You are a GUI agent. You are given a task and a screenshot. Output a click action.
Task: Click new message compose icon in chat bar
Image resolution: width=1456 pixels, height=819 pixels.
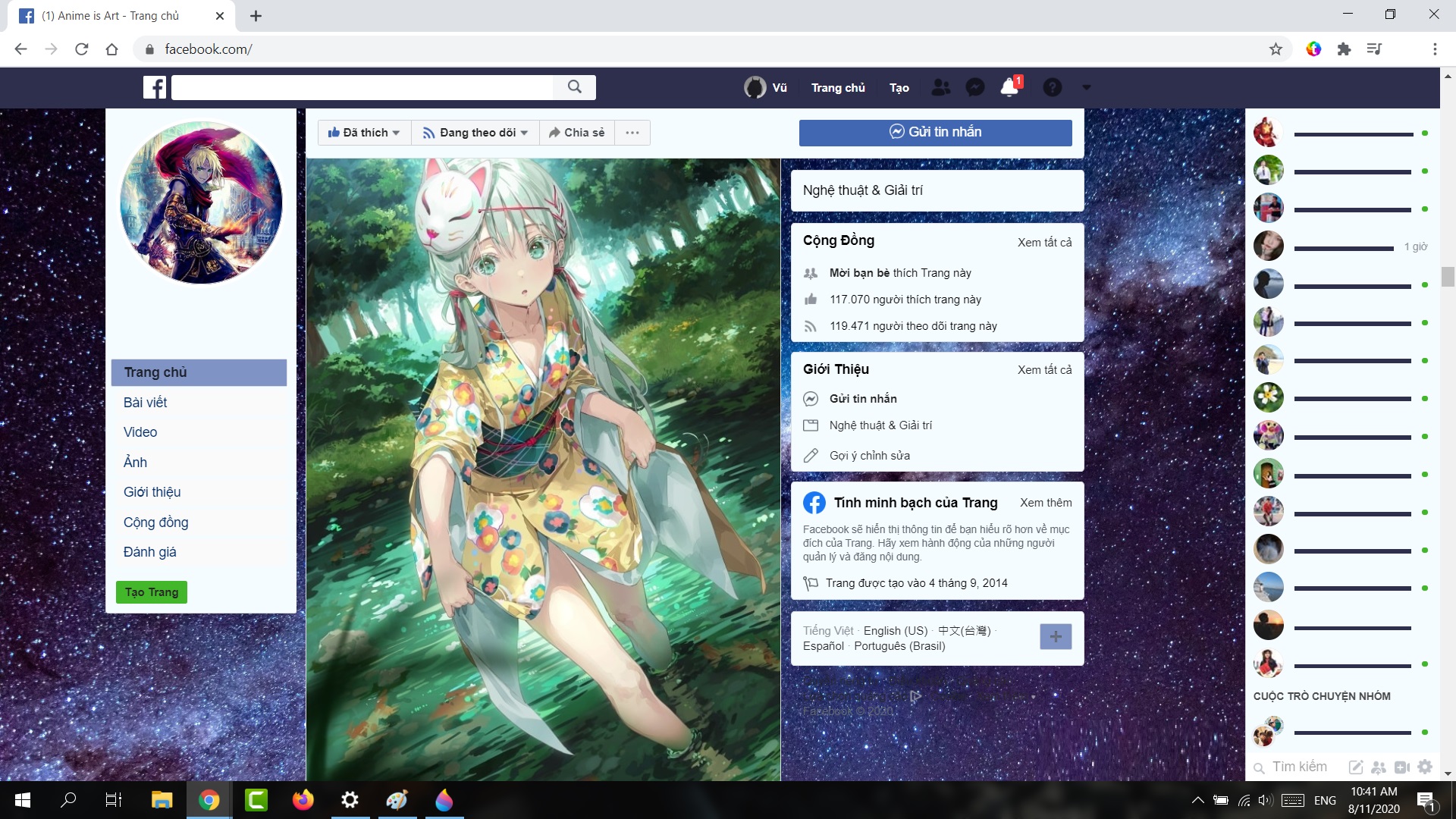pos(1356,767)
